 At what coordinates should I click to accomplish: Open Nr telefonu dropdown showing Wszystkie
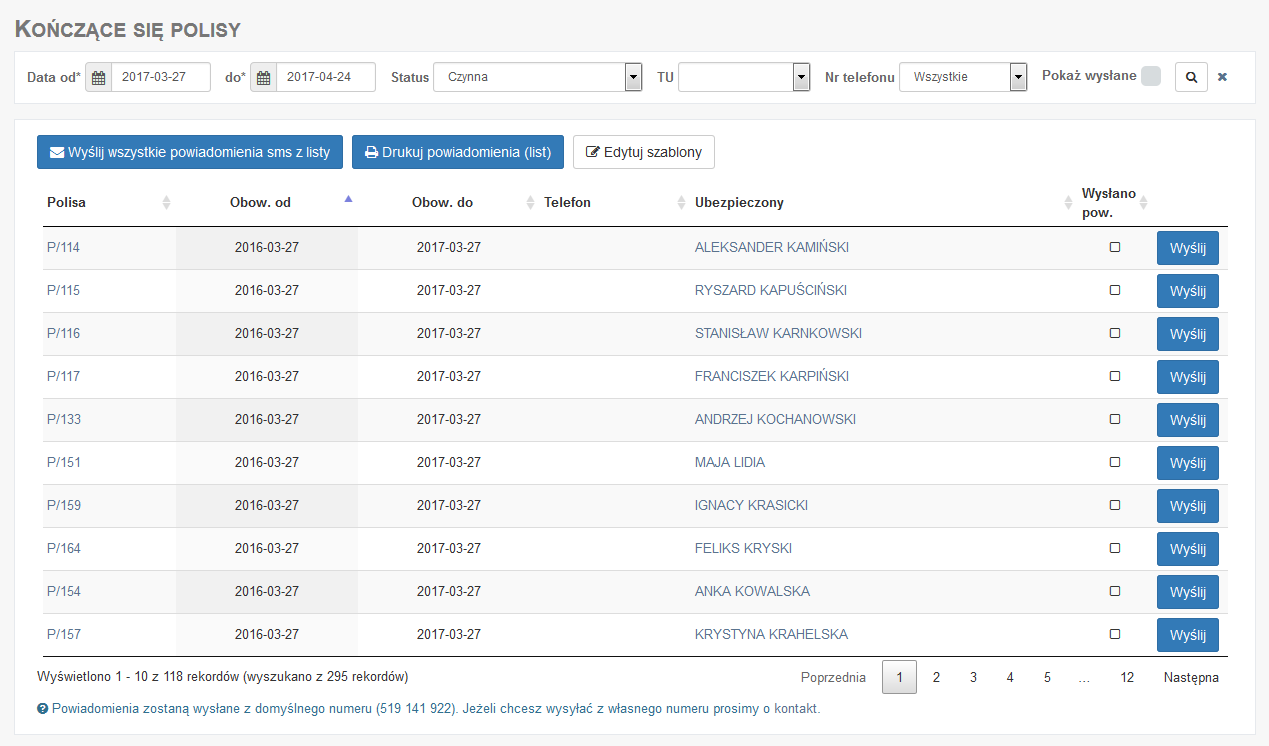(963, 77)
